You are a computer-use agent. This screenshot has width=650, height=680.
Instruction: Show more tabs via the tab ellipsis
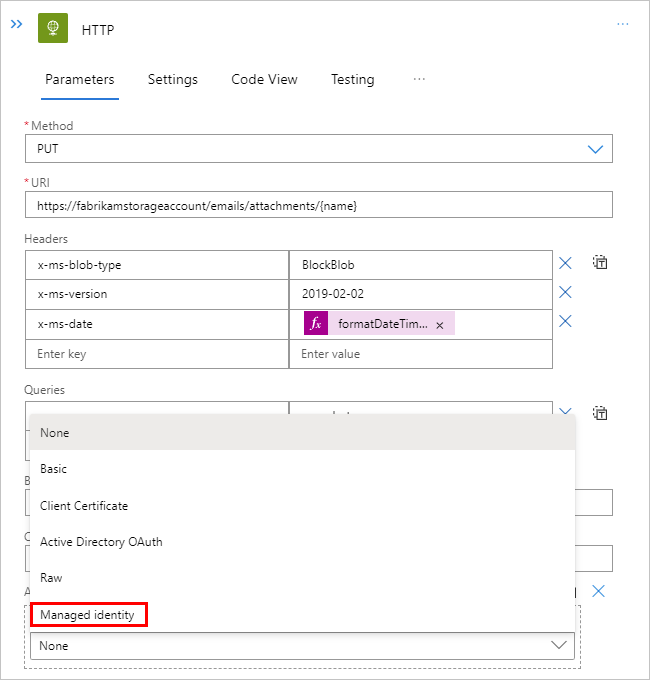point(419,79)
